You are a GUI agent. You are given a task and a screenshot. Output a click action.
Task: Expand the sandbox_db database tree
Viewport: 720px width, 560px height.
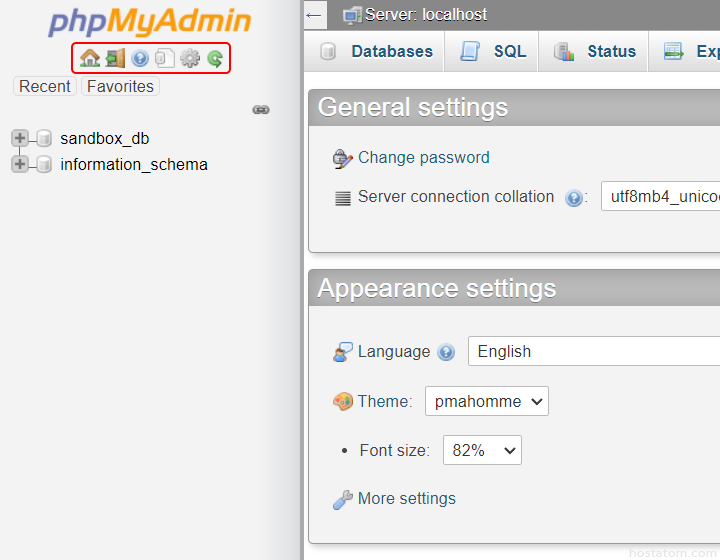coord(20,139)
